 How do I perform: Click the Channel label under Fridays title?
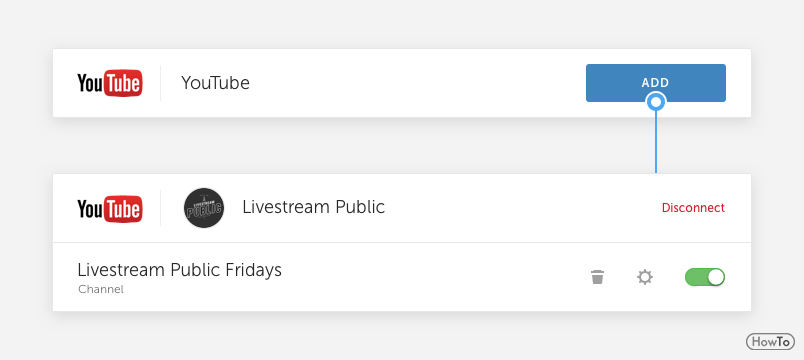point(101,289)
